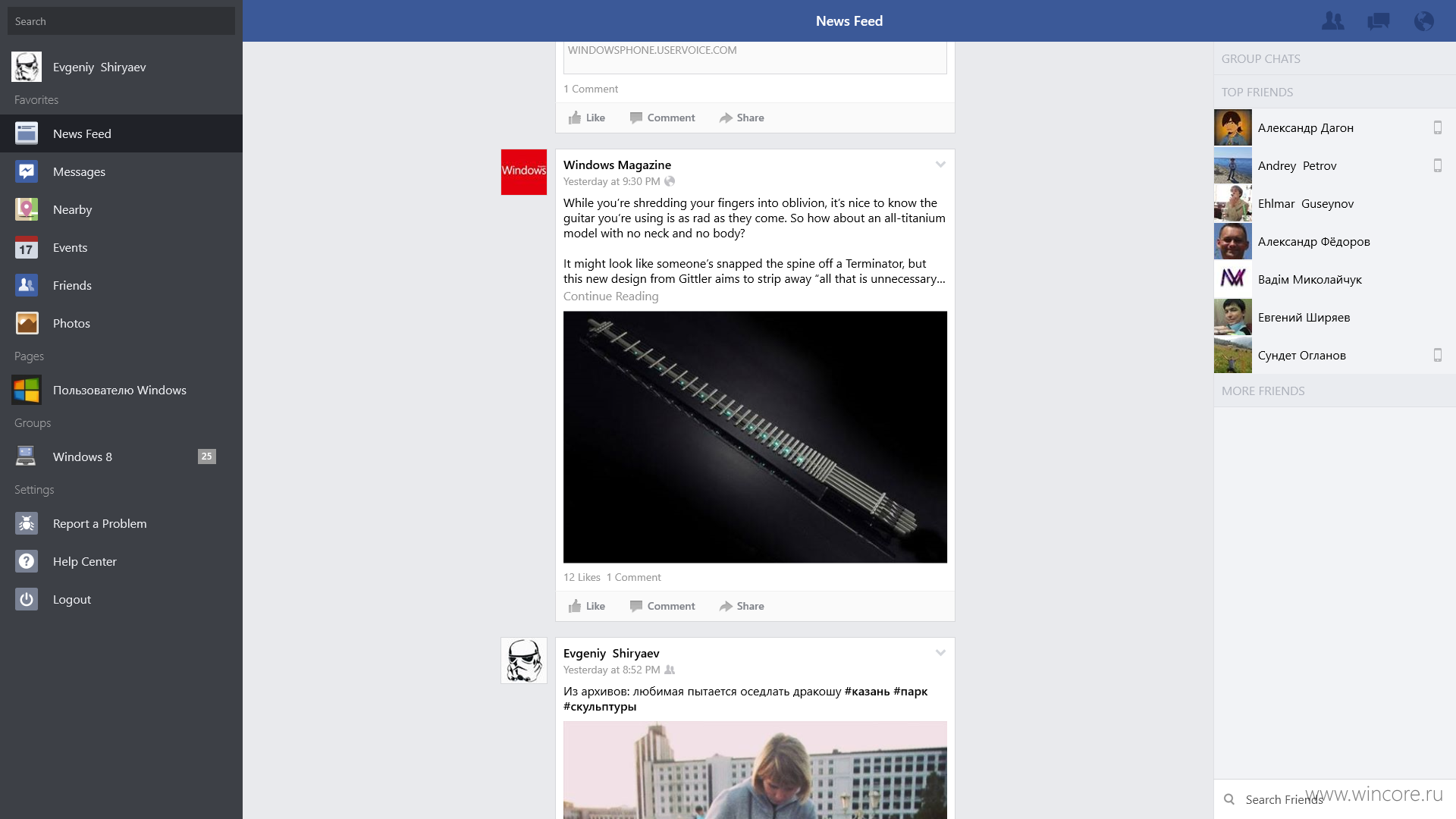Open chat with Ehlmar Guseynov
Viewport: 1456px width, 819px height.
tap(1335, 203)
